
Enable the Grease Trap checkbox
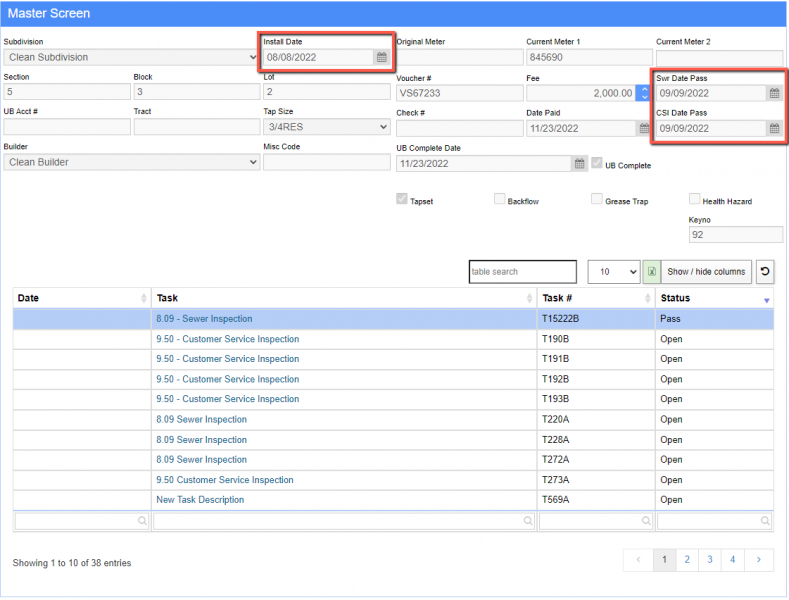597,200
